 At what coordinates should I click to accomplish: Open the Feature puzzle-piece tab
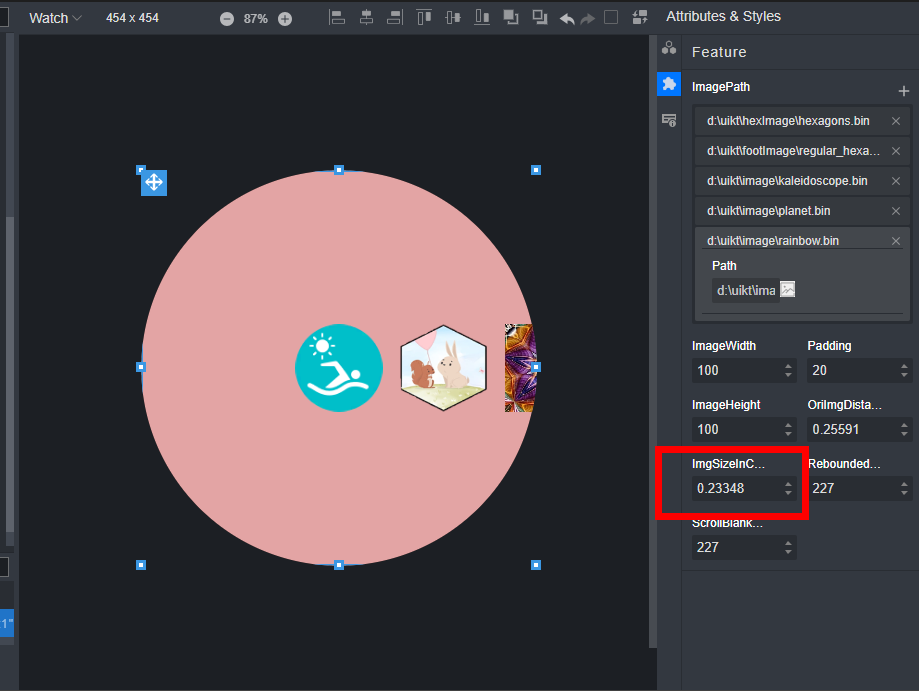(x=668, y=84)
